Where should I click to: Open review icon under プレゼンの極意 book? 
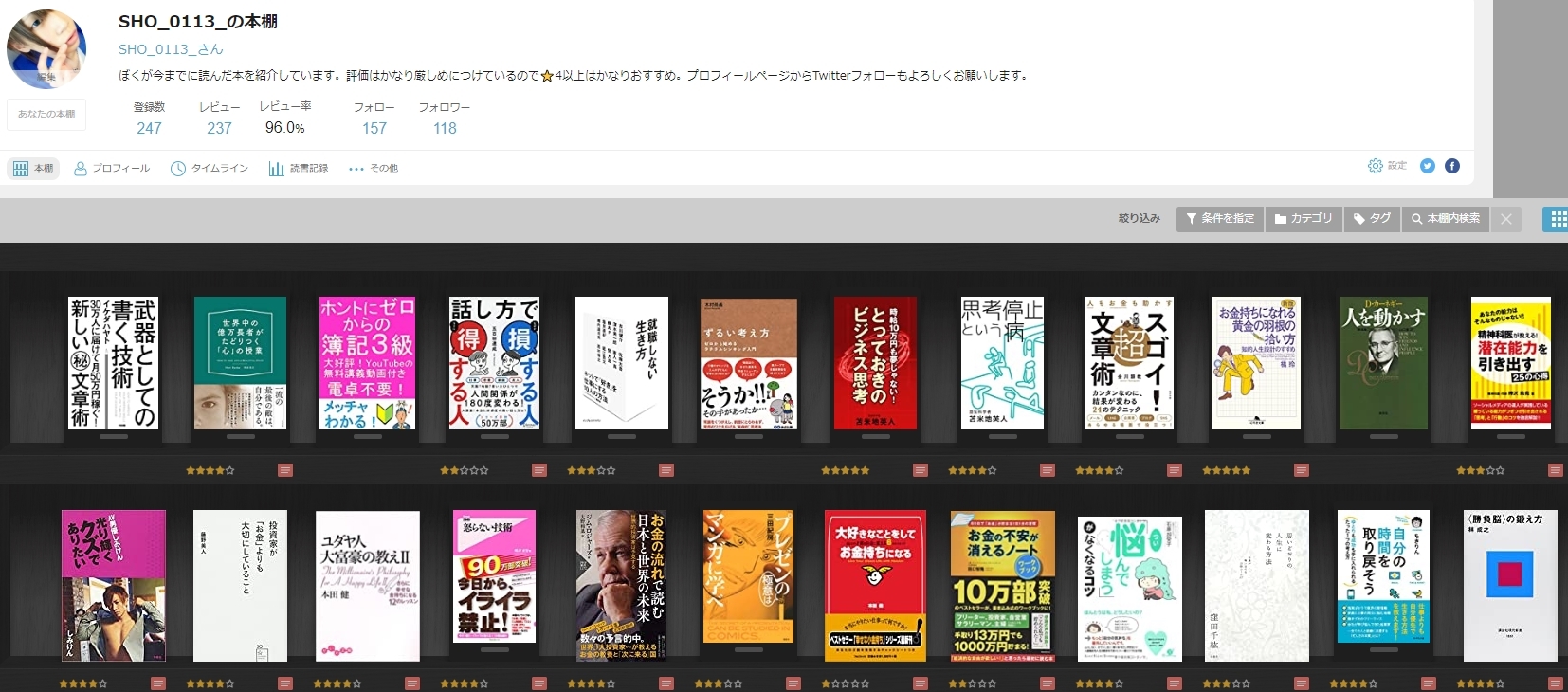click(x=793, y=683)
